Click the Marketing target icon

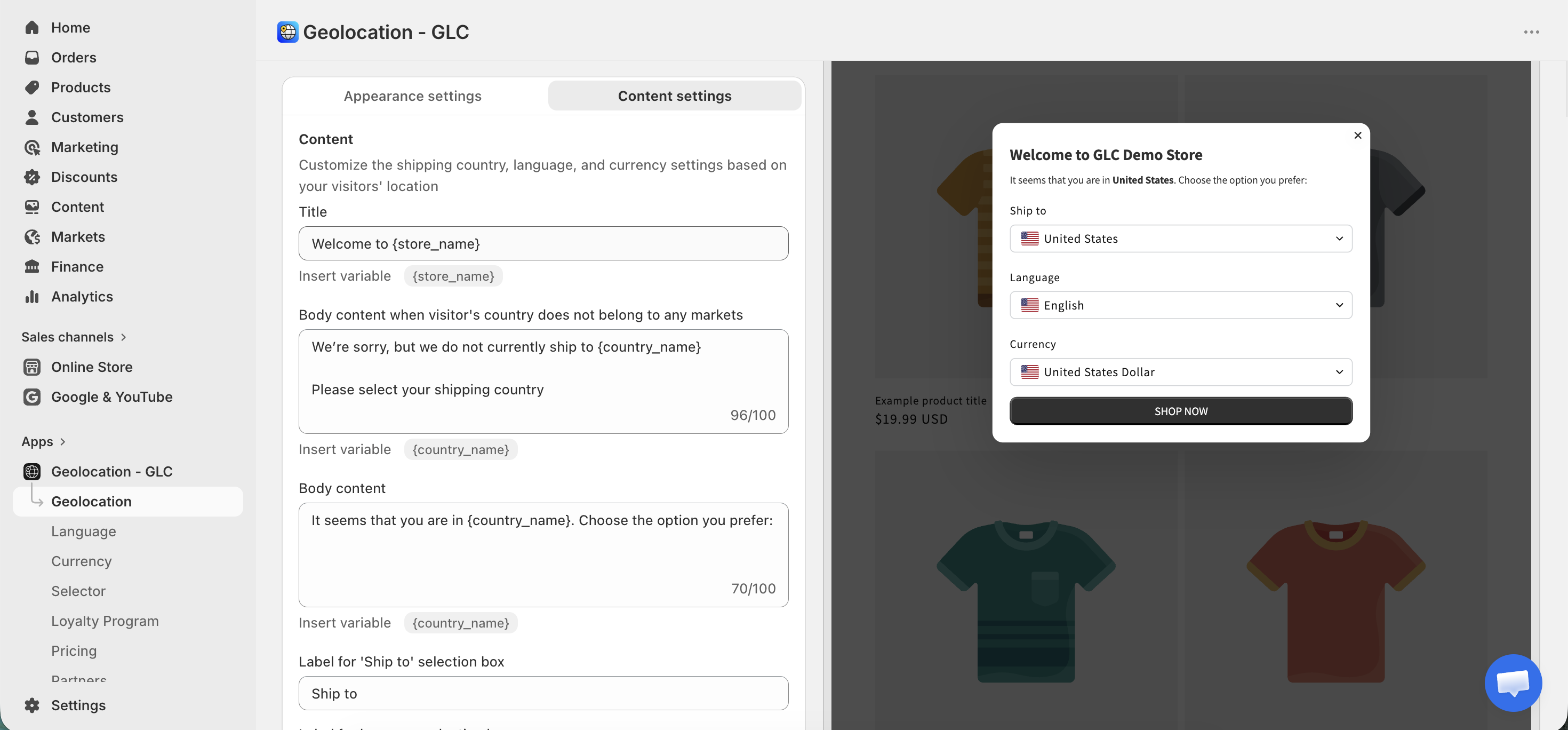point(32,147)
